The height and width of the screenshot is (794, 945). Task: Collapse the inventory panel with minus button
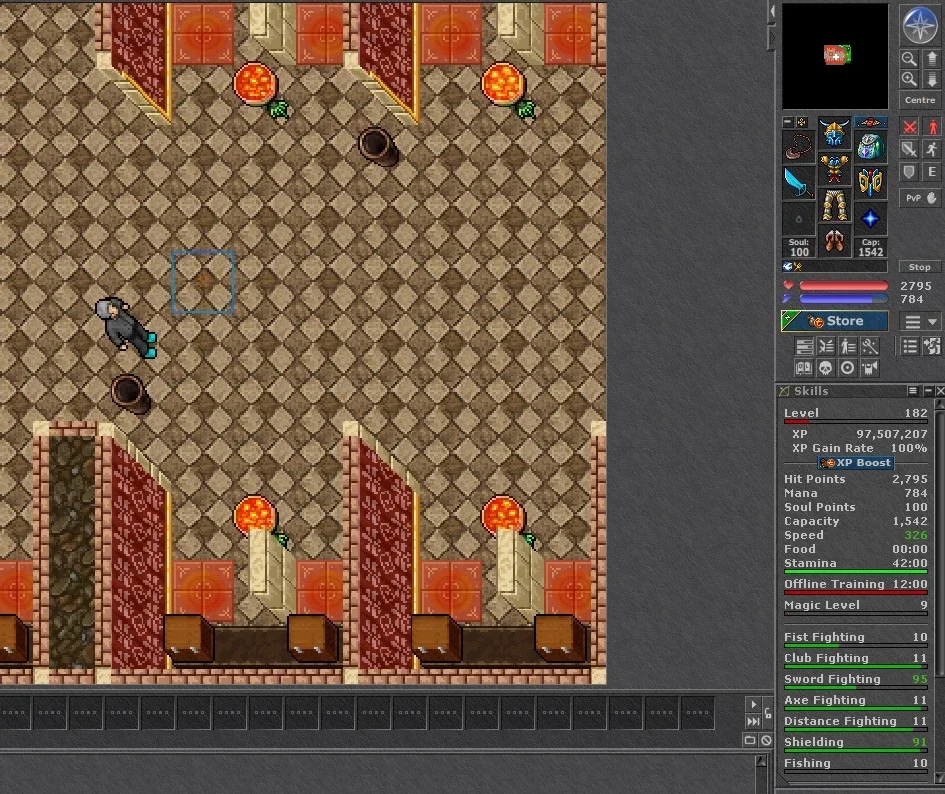[x=787, y=122]
